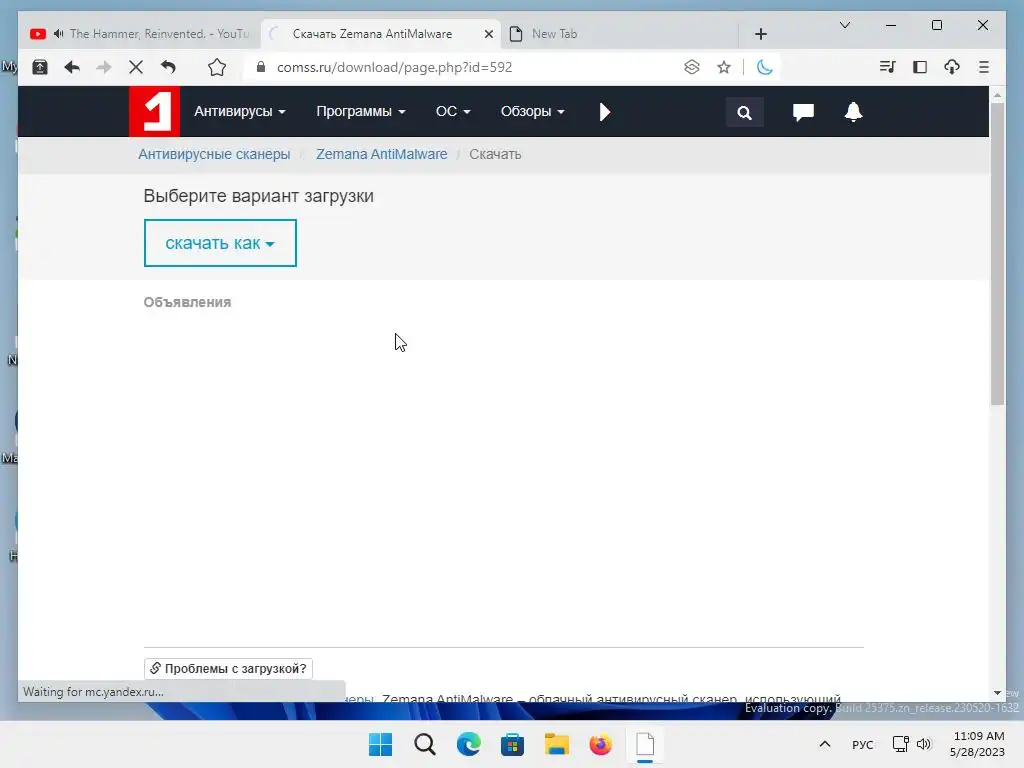The image size is (1024, 768).
Task: Expand the Обзоры menu
Action: pyautogui.click(x=533, y=112)
